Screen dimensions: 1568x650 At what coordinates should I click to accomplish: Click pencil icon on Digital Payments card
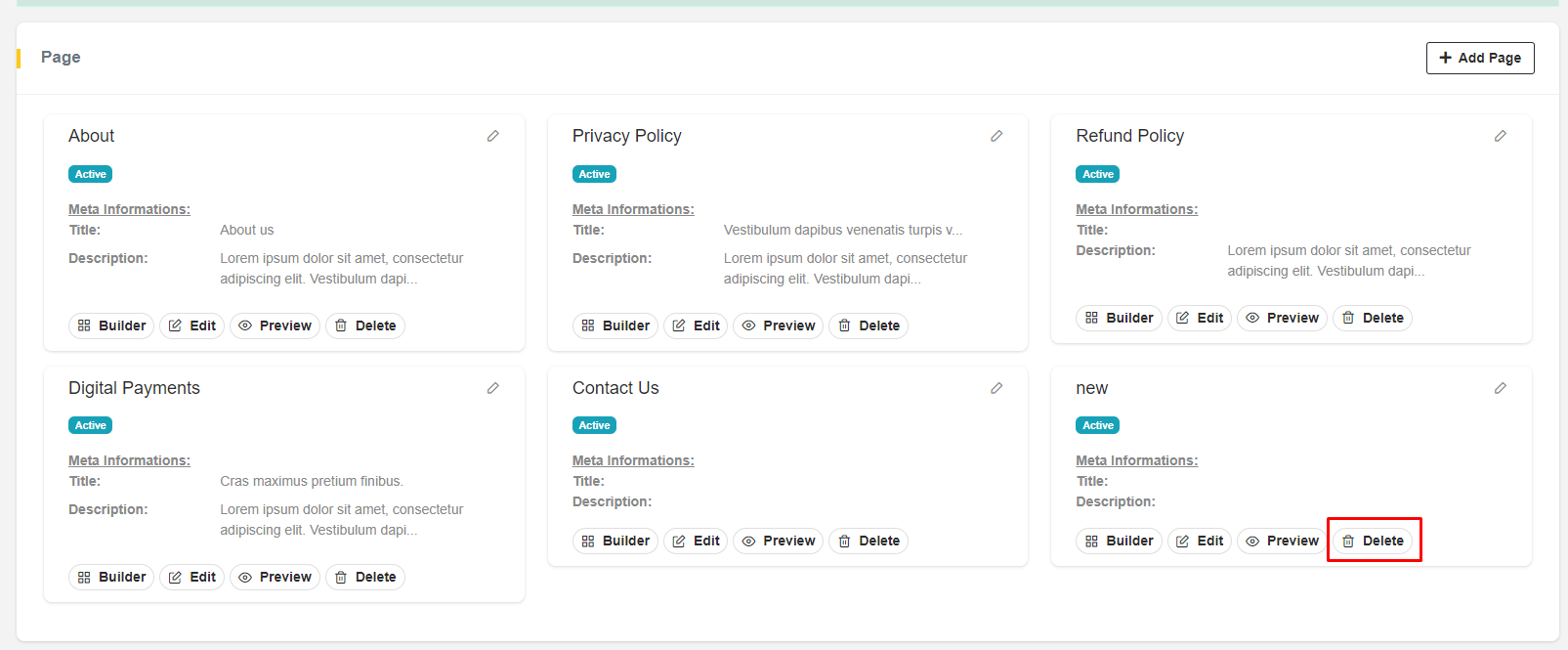pyautogui.click(x=493, y=388)
